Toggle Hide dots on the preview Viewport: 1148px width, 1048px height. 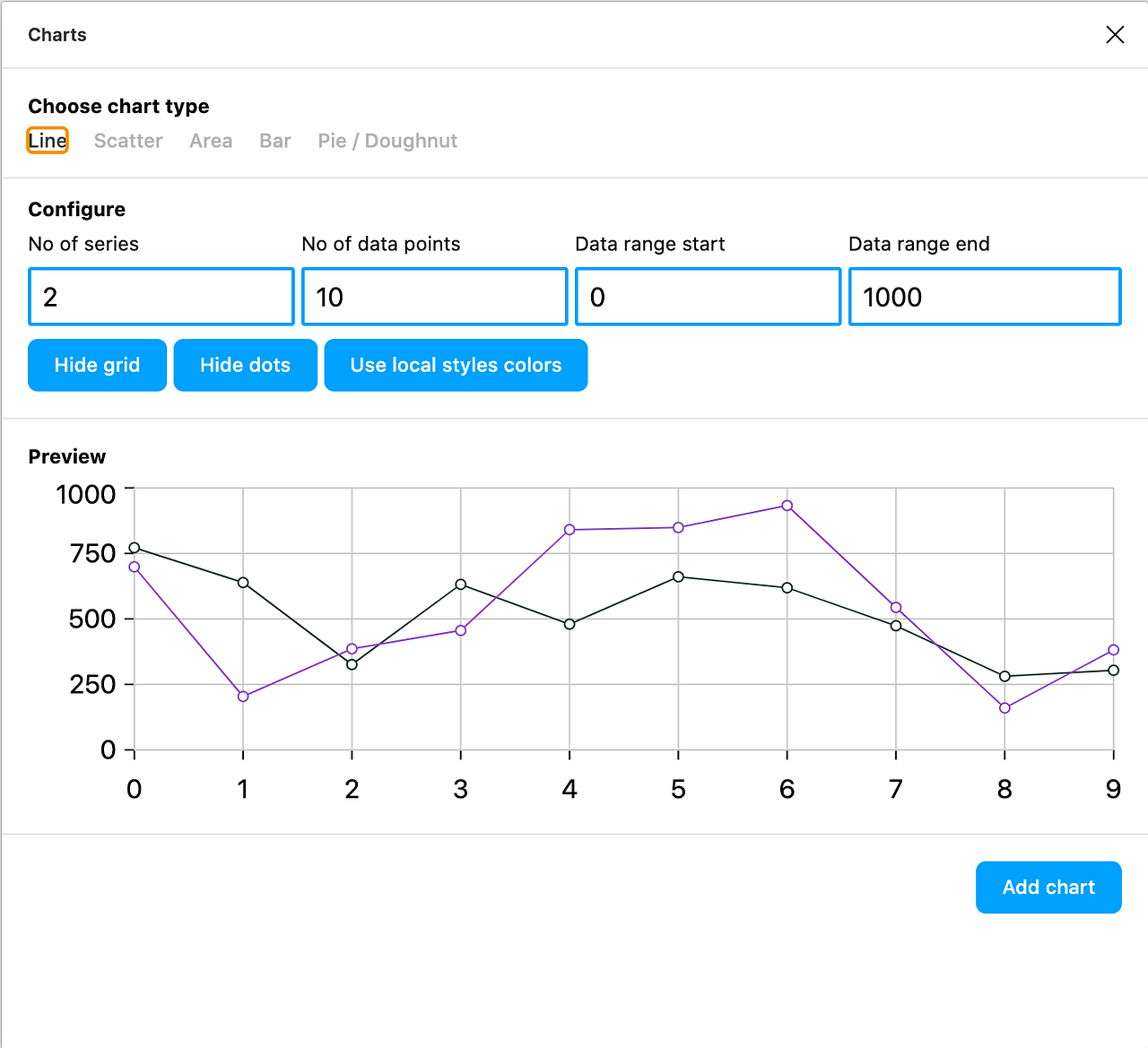pos(245,365)
